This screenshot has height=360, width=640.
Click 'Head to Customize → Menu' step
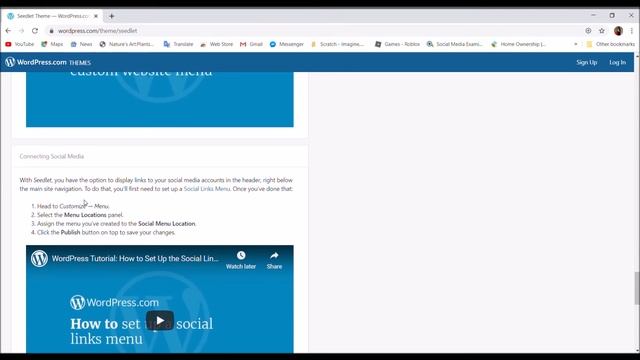tap(73, 206)
